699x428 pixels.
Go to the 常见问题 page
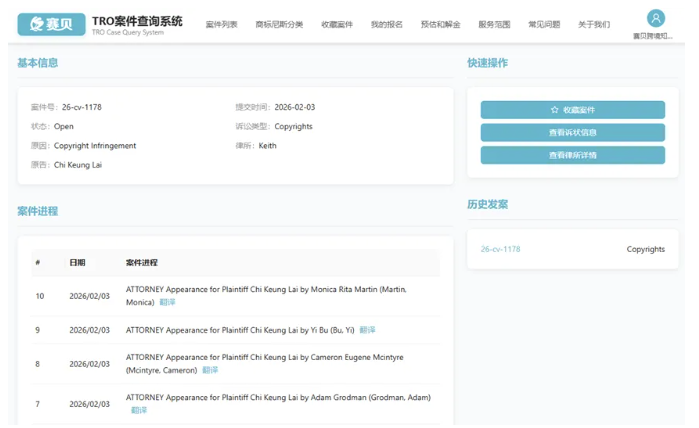pyautogui.click(x=544, y=24)
